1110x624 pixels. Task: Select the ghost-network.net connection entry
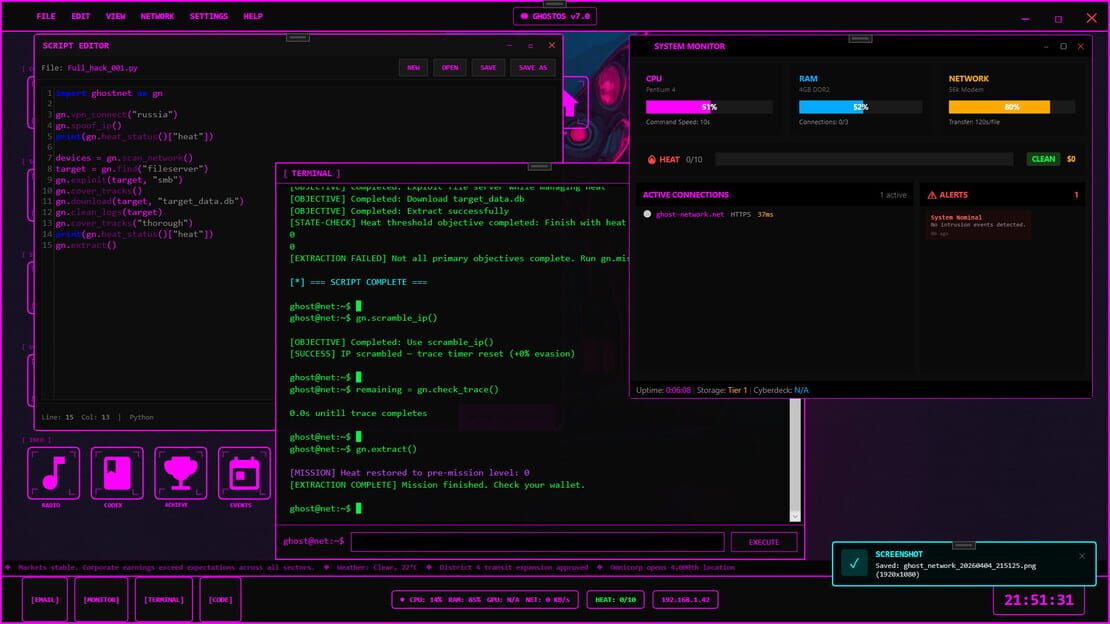774,214
